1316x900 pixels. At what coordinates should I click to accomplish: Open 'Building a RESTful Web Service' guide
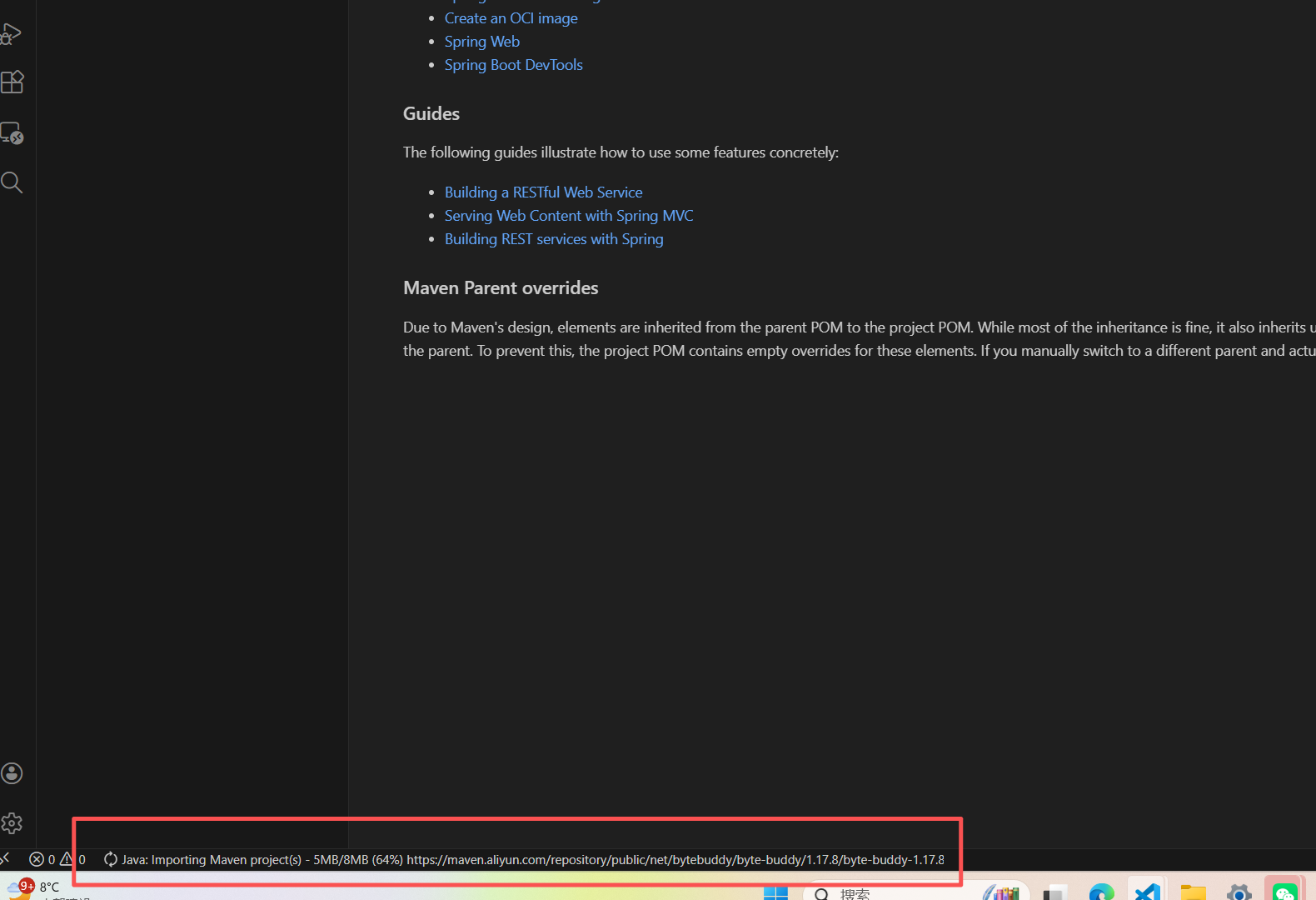tap(543, 192)
